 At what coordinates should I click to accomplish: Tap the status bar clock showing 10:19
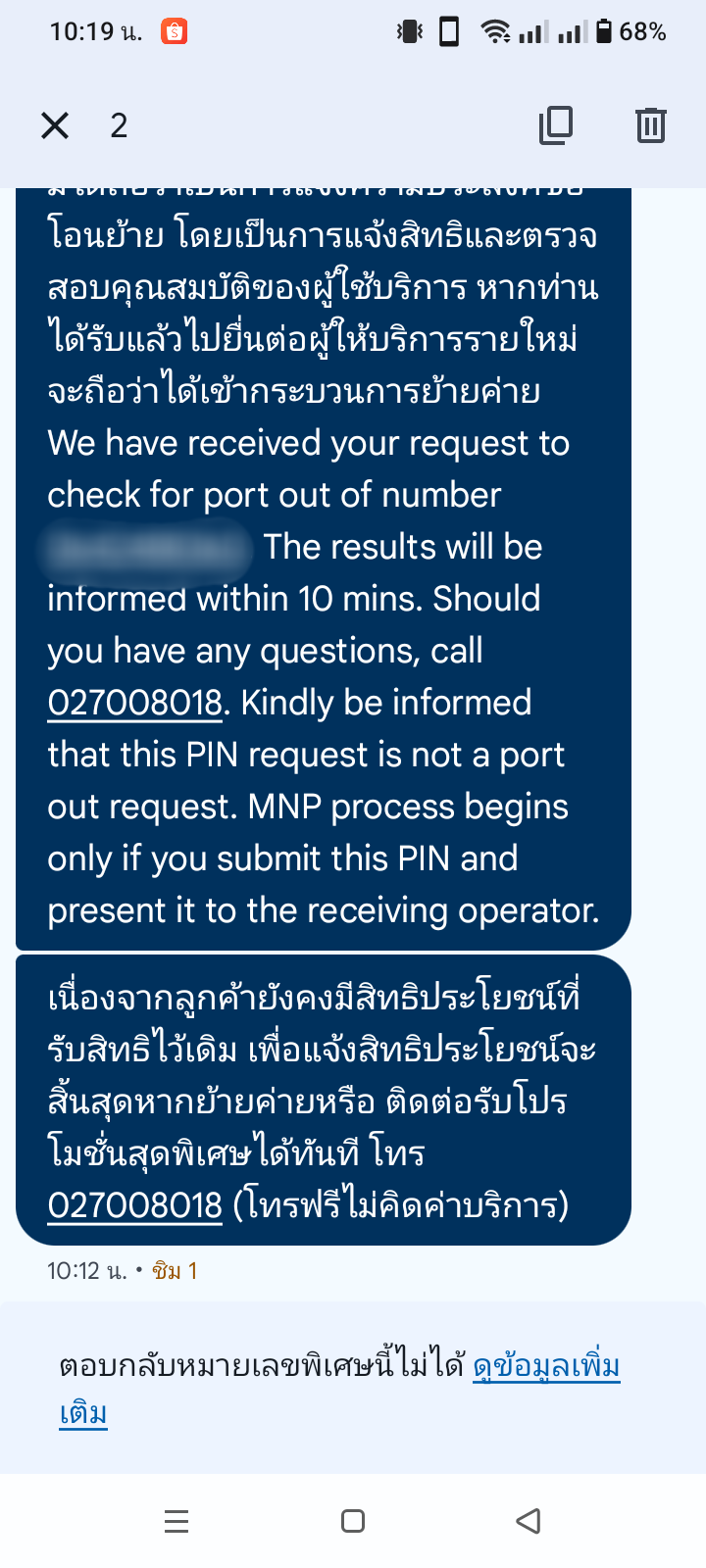95,32
